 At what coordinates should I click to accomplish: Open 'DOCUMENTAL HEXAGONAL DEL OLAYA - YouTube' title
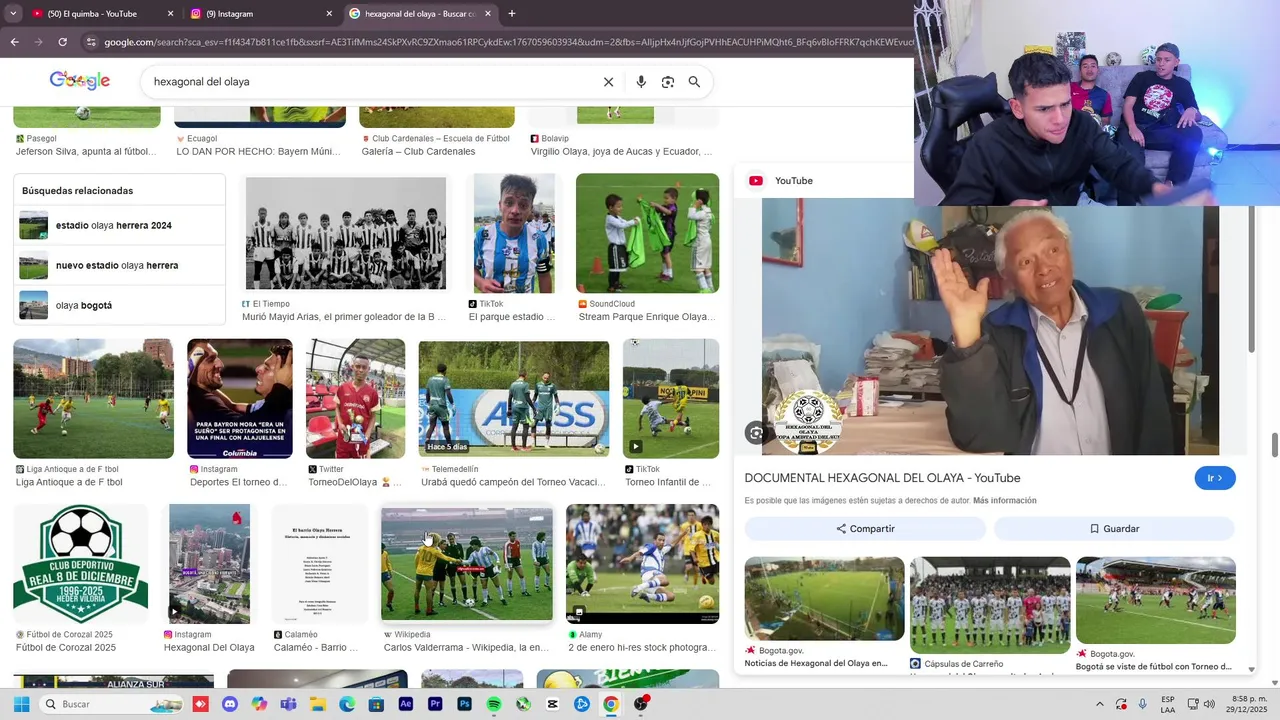[882, 478]
